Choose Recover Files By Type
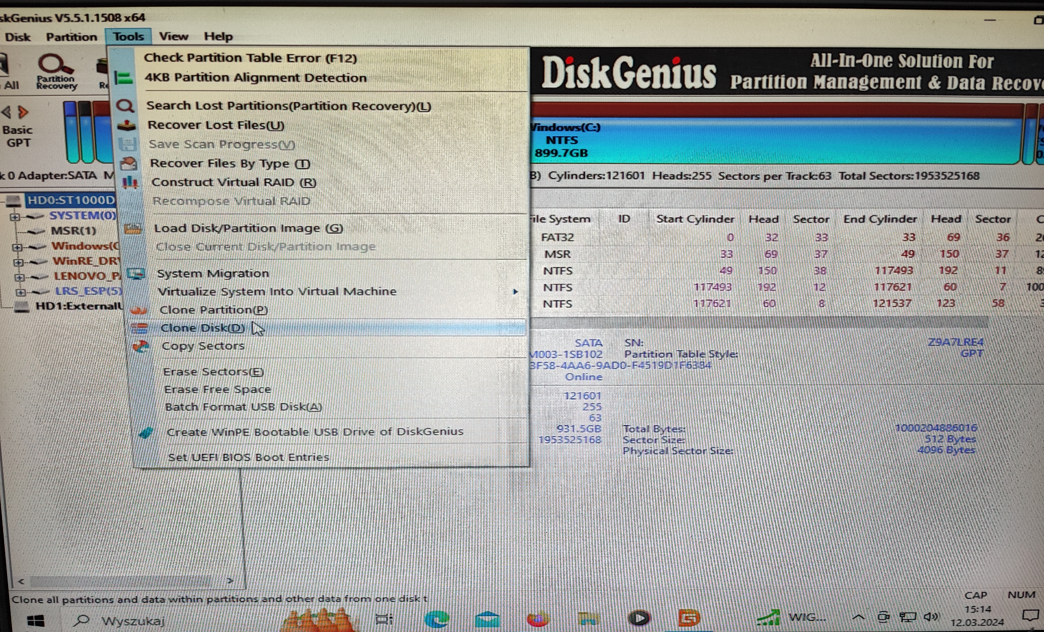The width and height of the screenshot is (1044, 632). (x=230, y=164)
